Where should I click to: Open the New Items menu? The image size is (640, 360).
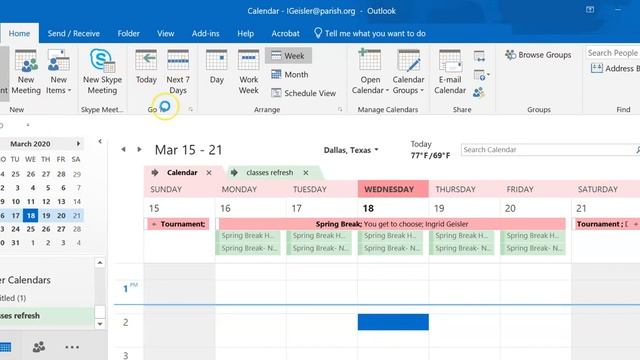pos(58,72)
